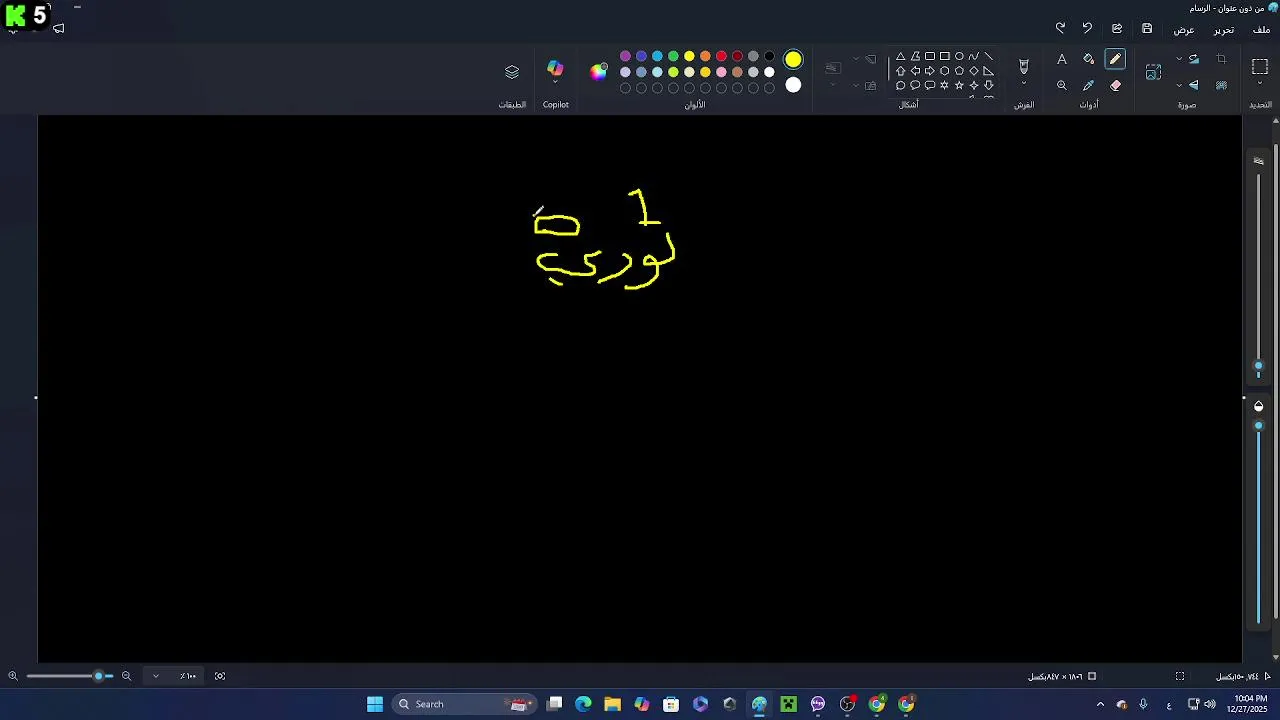Click the Crop image icon

[1221, 59]
